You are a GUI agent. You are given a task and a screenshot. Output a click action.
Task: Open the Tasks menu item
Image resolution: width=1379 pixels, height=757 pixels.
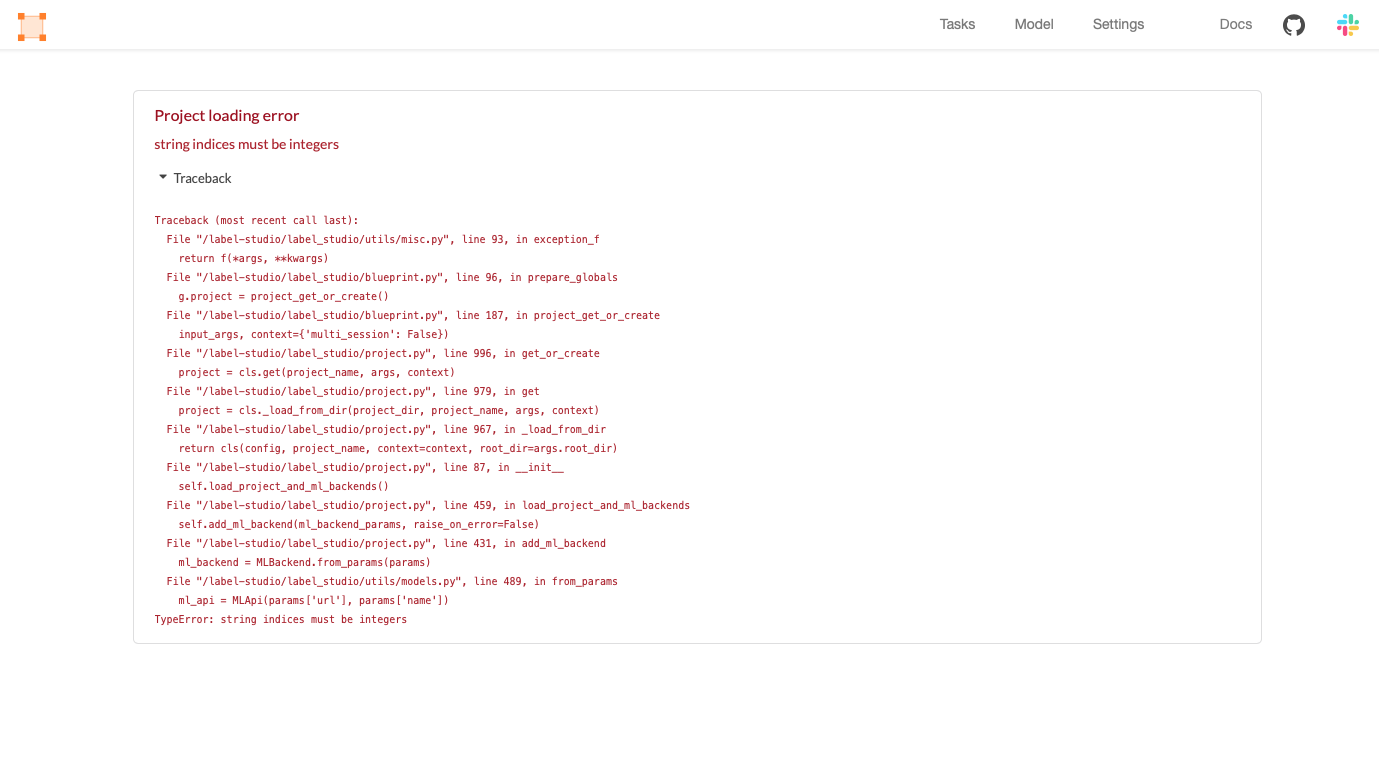956,24
